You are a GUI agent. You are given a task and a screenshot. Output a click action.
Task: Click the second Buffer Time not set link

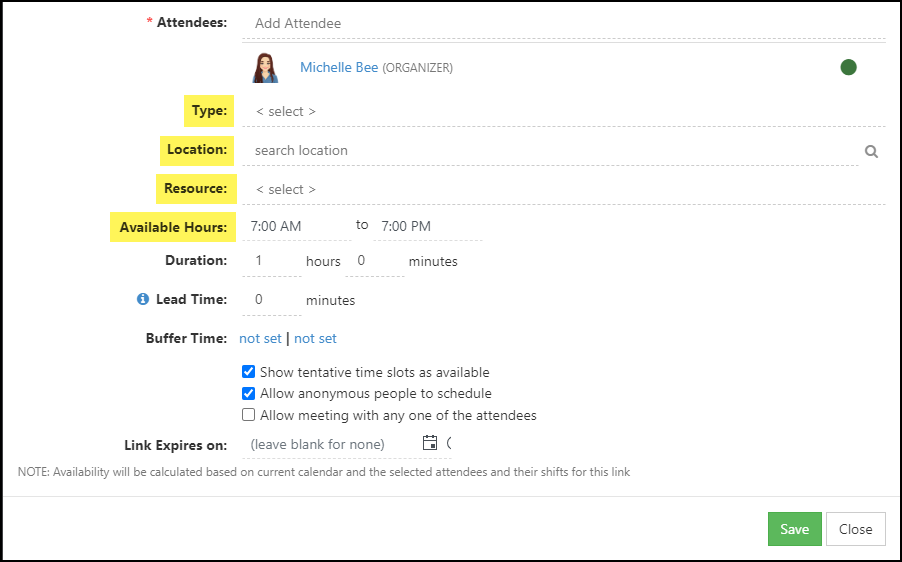tap(315, 338)
